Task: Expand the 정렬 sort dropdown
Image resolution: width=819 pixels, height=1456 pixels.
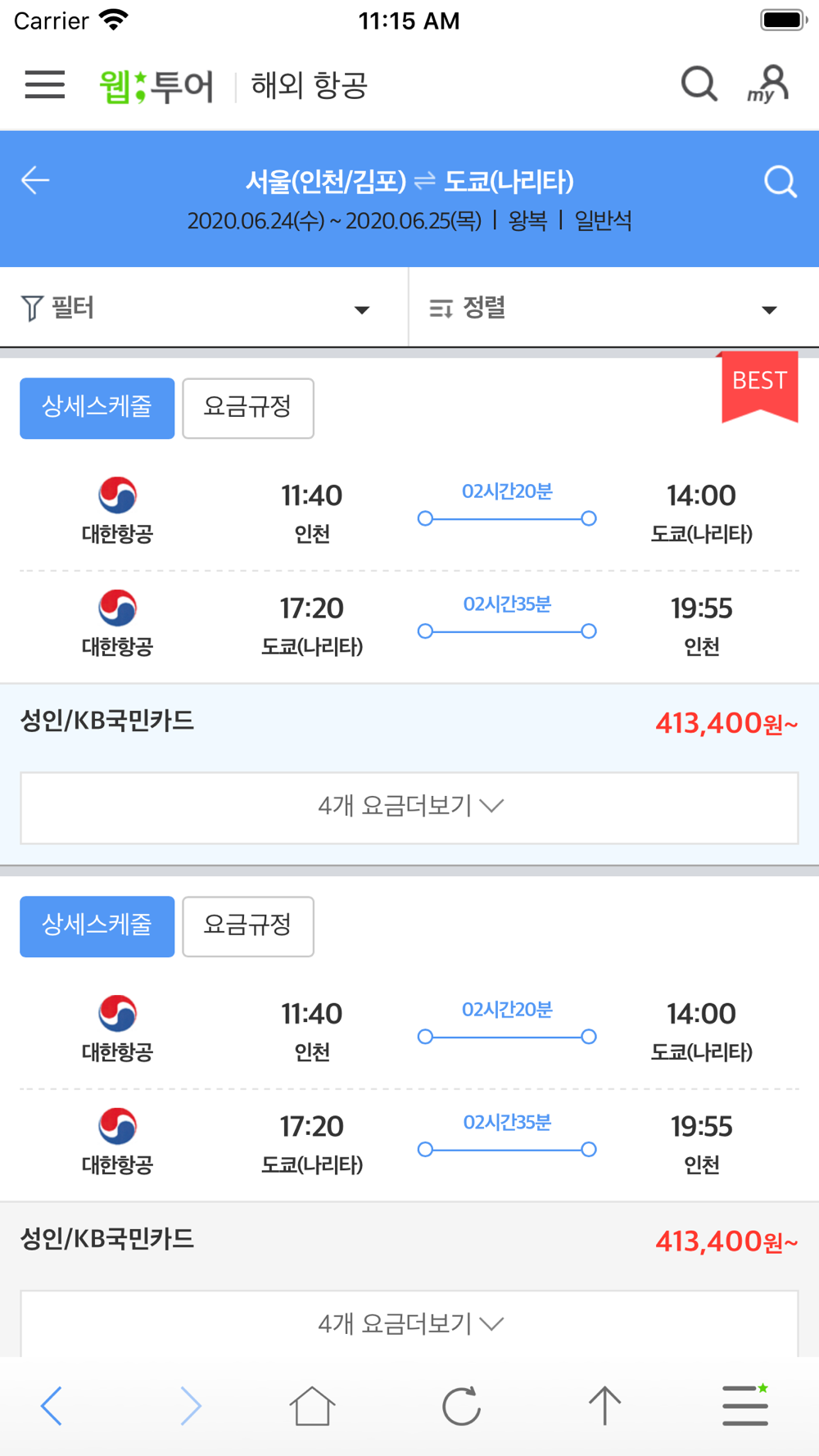Action: [614, 309]
